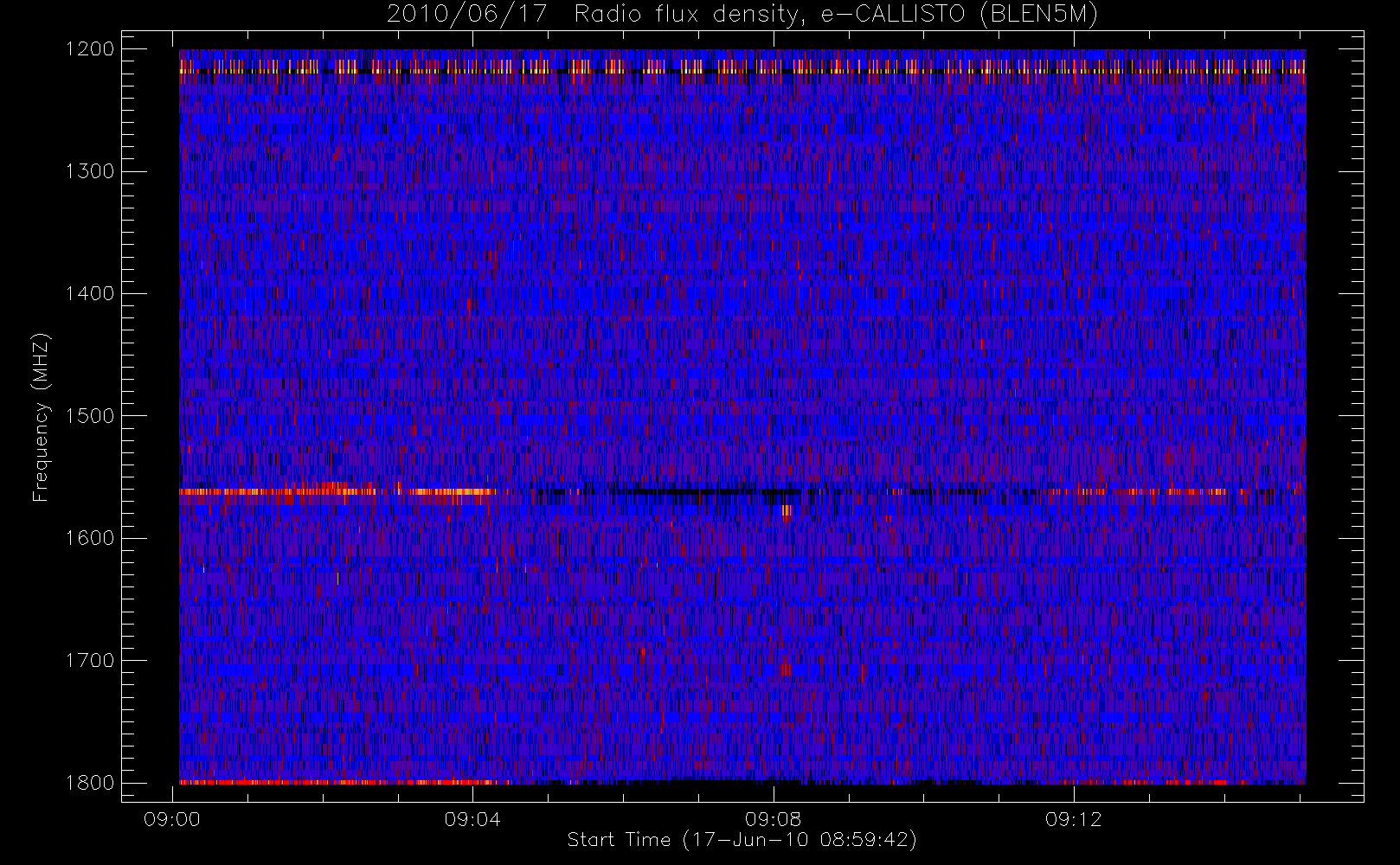Viewport: 1400px width, 865px height.
Task: Click the Start Time axis label
Action: tap(742, 839)
